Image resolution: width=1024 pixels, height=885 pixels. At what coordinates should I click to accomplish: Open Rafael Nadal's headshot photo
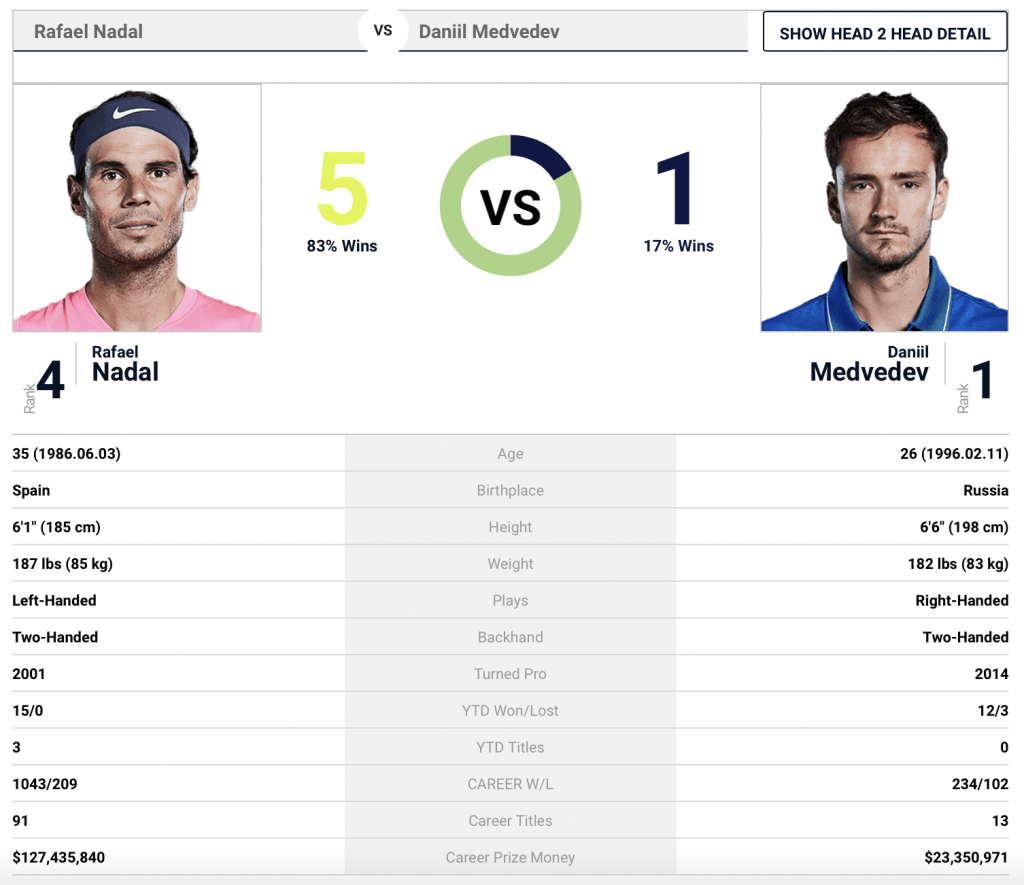click(137, 208)
